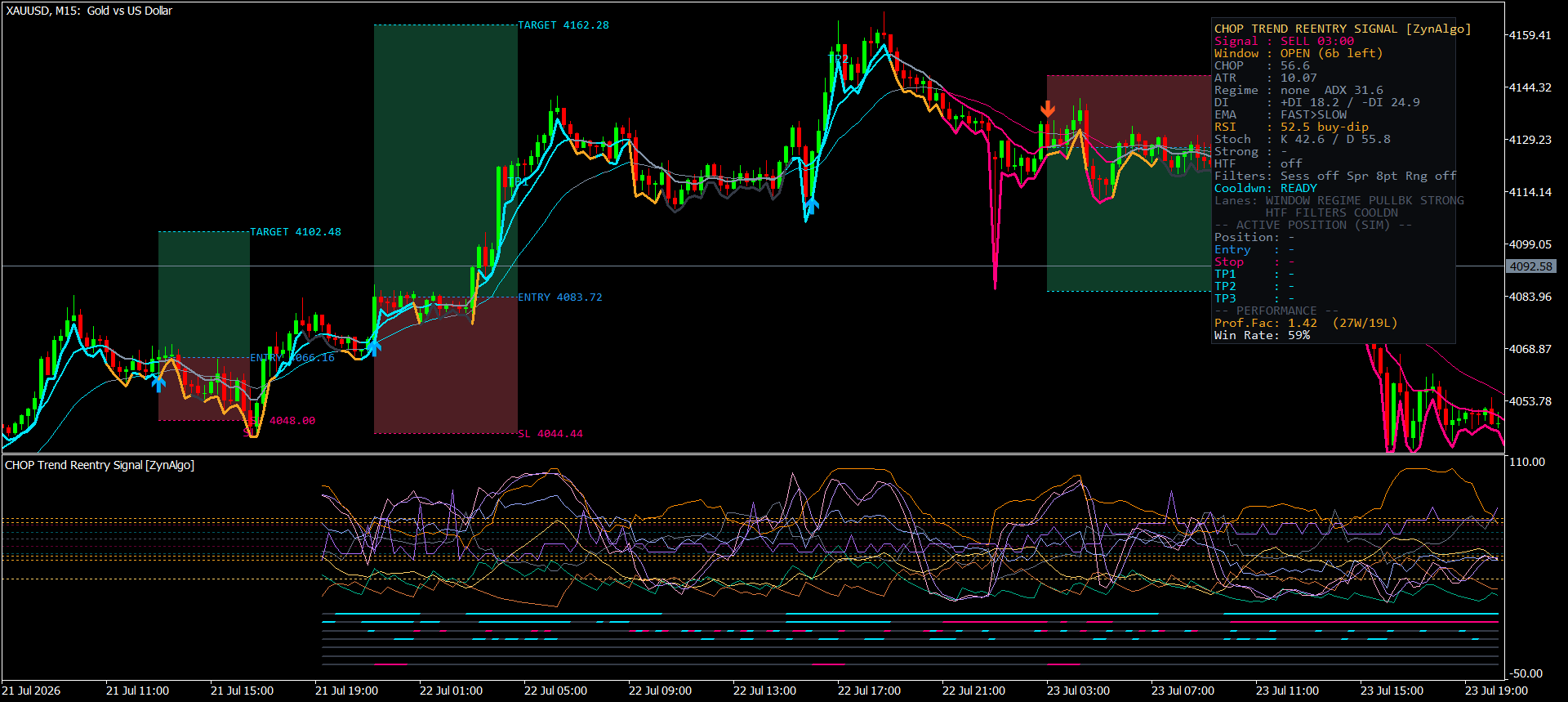Click the 'Win Rate: 59%' row
The image size is (1568, 702).
[x=1262, y=335]
